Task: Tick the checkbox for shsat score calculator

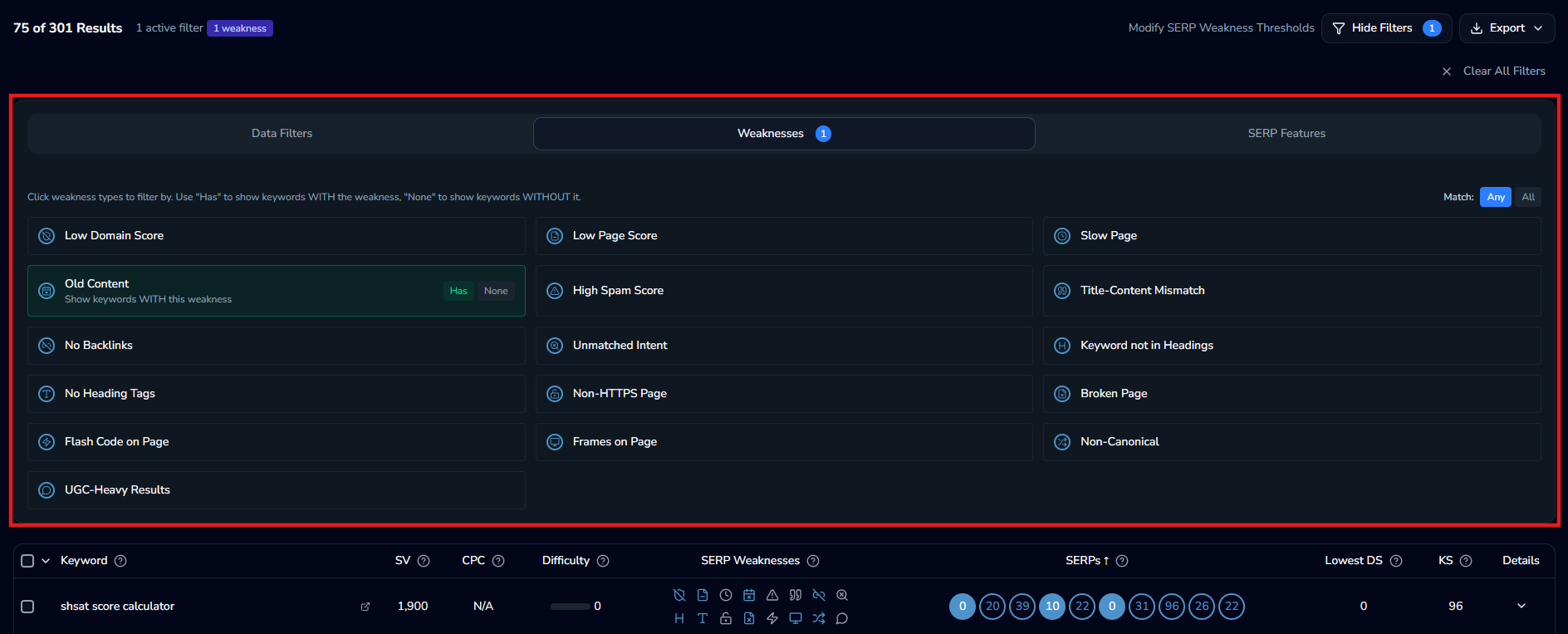Action: point(27,607)
